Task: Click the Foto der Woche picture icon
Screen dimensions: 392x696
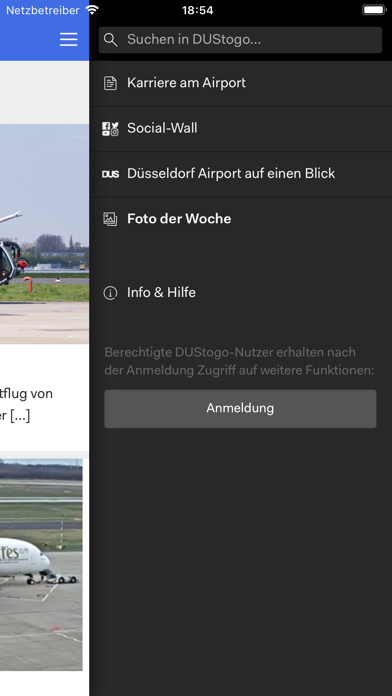Action: point(110,219)
